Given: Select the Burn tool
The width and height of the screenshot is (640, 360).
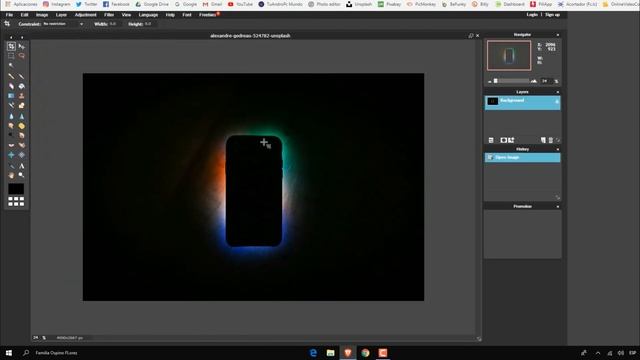Looking at the screenshot, I should click(x=22, y=136).
